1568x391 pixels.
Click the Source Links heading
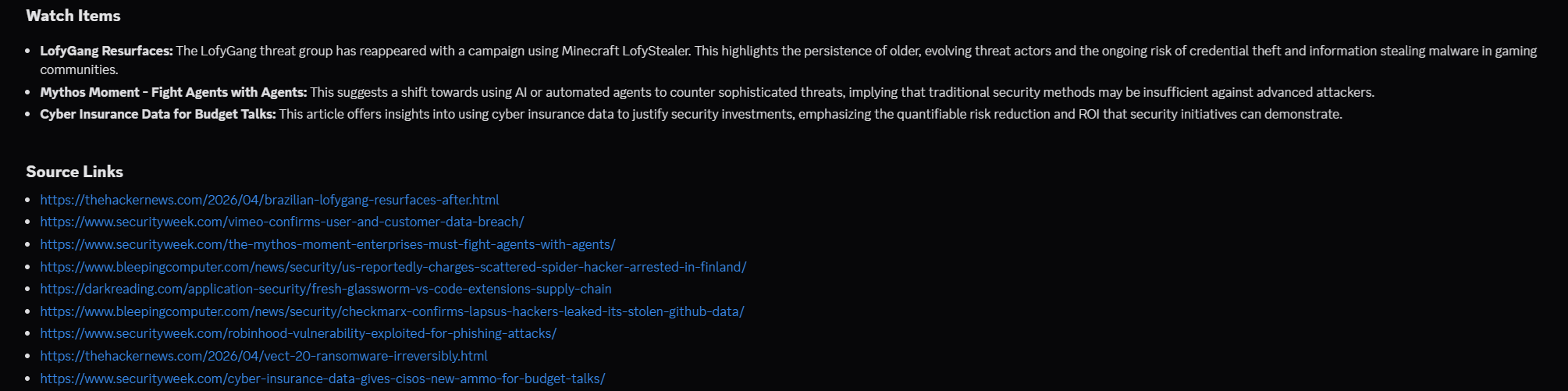(x=74, y=172)
